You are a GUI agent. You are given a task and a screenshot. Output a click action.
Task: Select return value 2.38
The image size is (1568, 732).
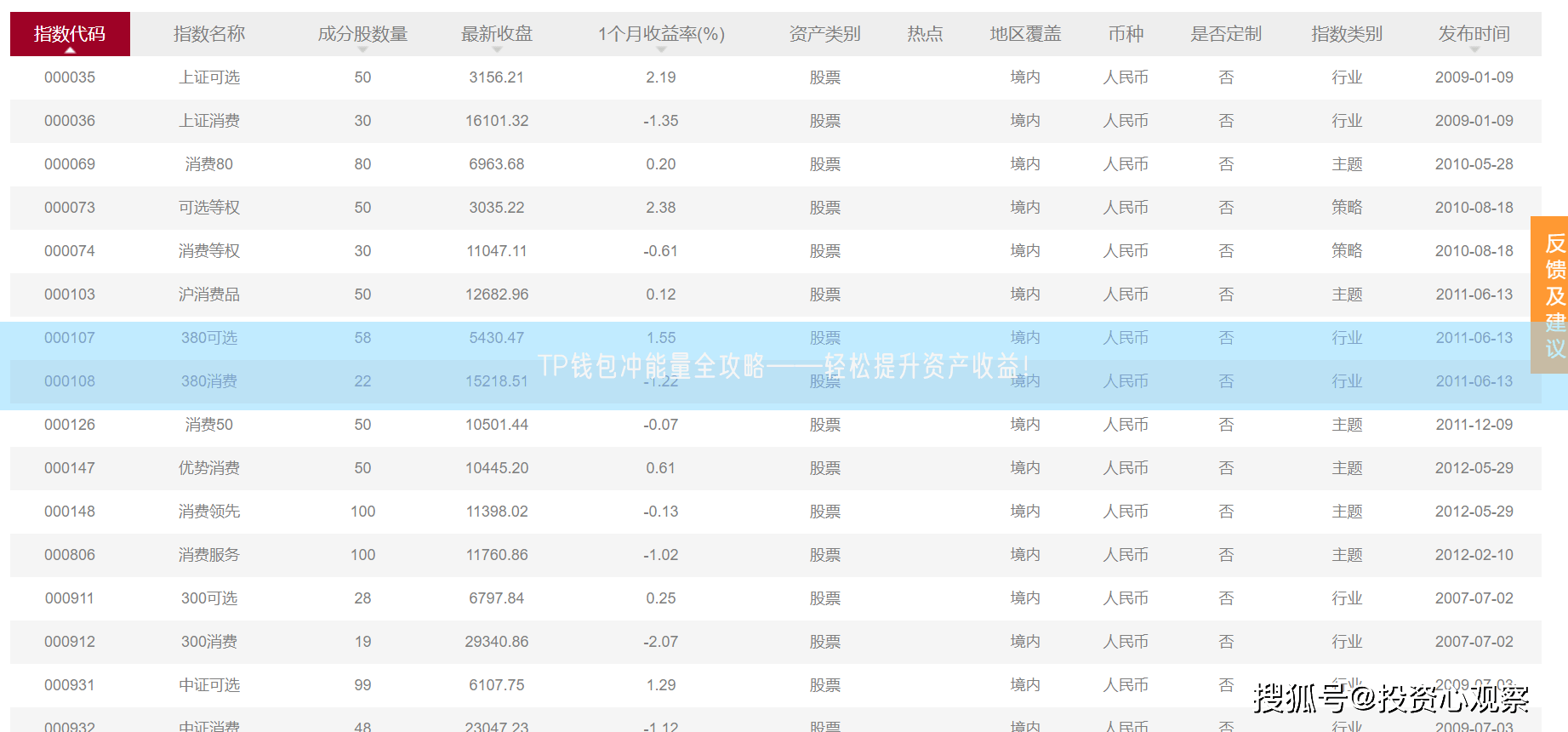pyautogui.click(x=661, y=208)
